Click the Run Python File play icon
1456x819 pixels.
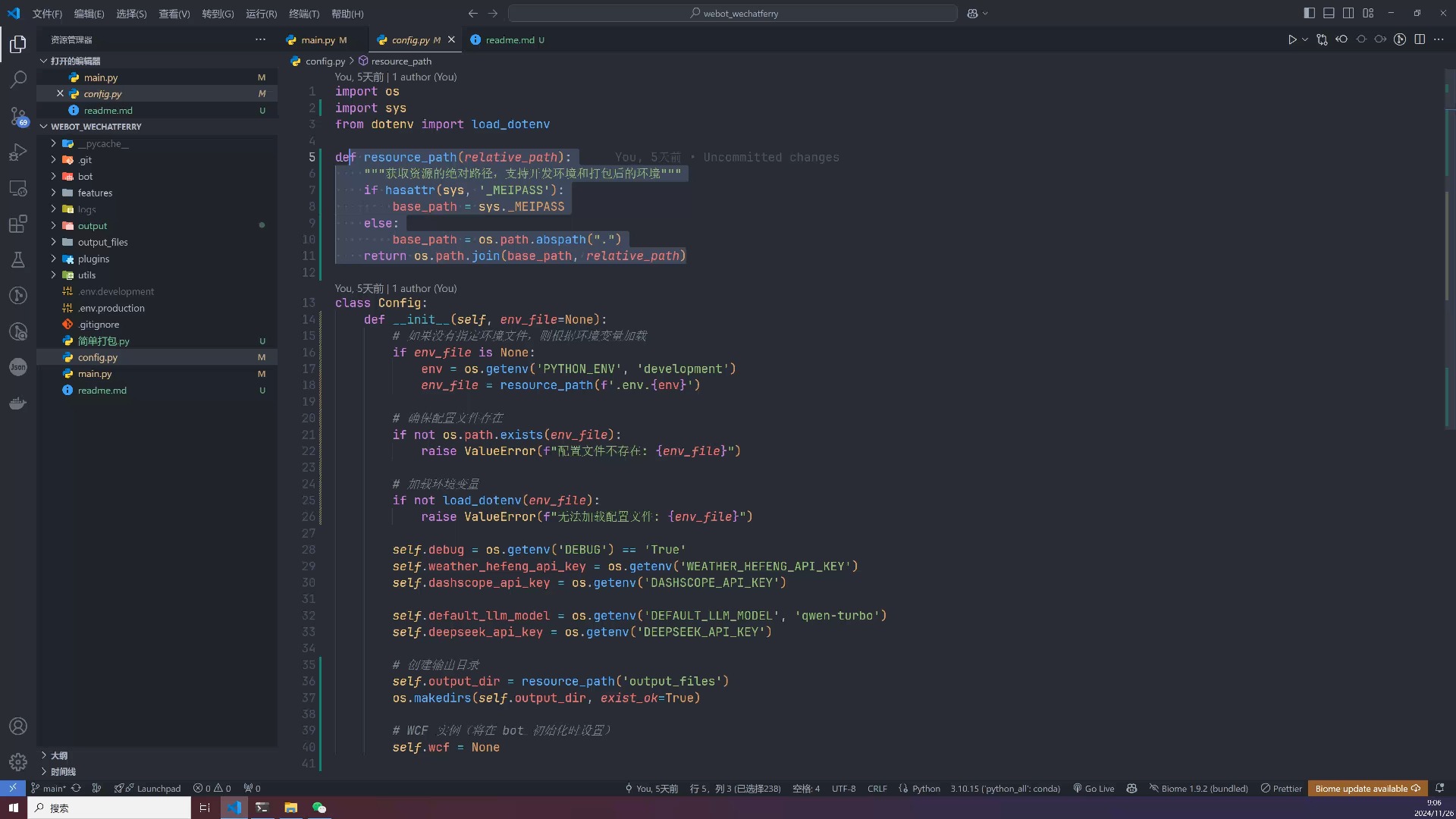coord(1292,39)
